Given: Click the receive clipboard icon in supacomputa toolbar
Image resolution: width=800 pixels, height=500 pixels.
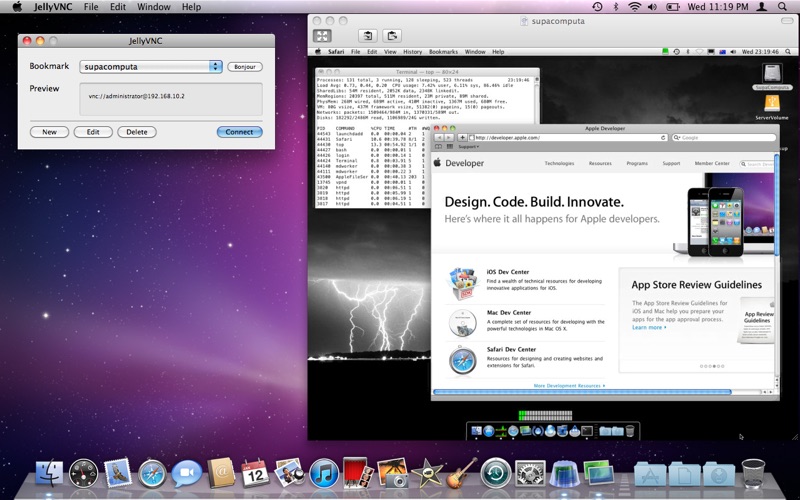Looking at the screenshot, I should pos(367,36).
